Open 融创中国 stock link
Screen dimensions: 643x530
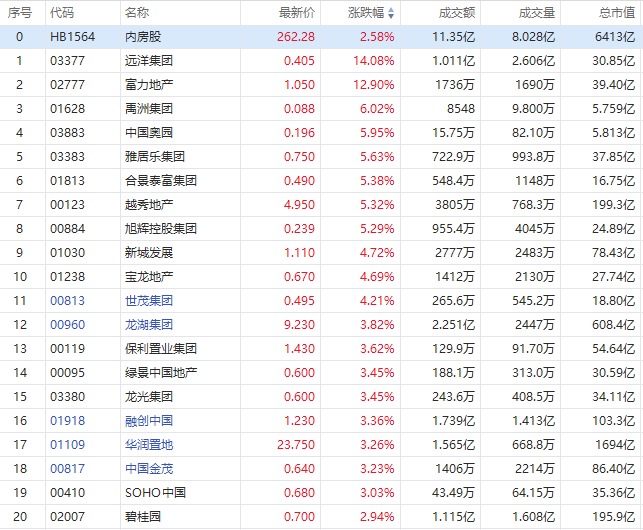tap(149, 420)
